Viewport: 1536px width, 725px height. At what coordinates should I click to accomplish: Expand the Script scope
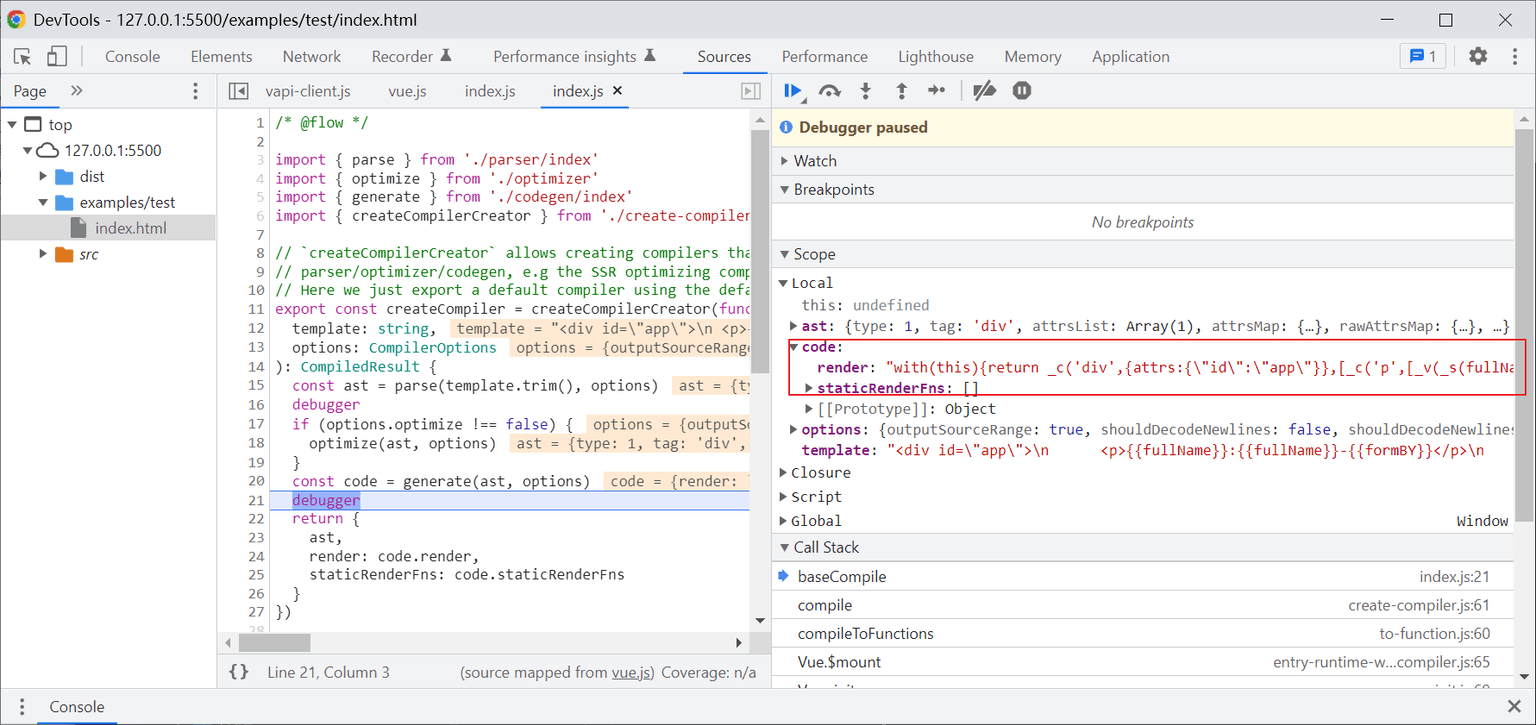[784, 497]
